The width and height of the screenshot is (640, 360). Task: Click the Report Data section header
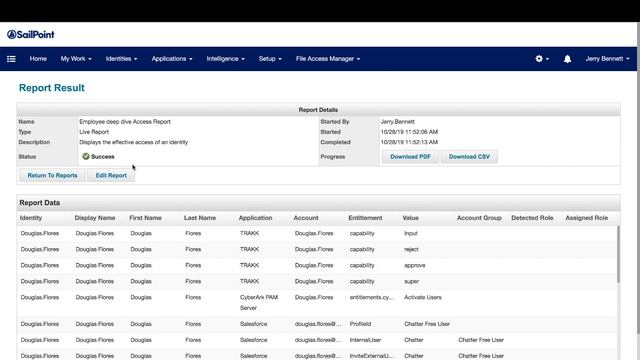40,203
